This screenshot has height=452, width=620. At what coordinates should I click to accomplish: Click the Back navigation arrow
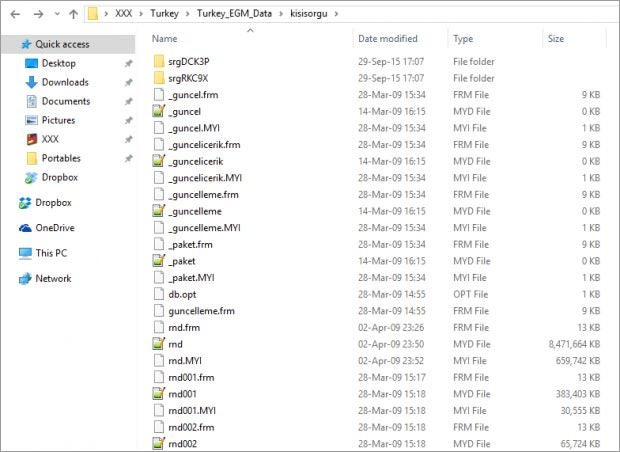(12, 15)
